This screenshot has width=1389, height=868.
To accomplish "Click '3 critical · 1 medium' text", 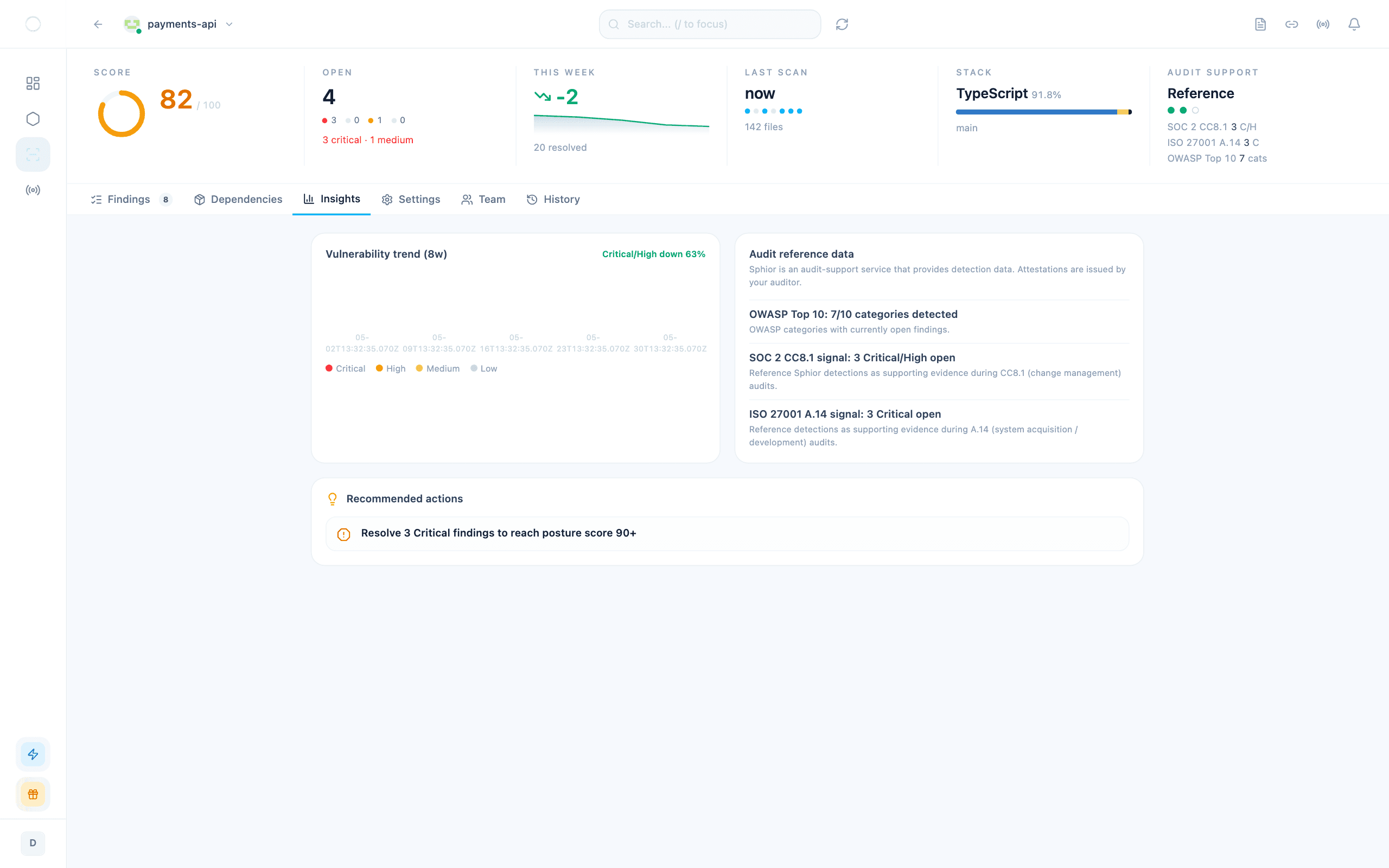I will (x=368, y=140).
